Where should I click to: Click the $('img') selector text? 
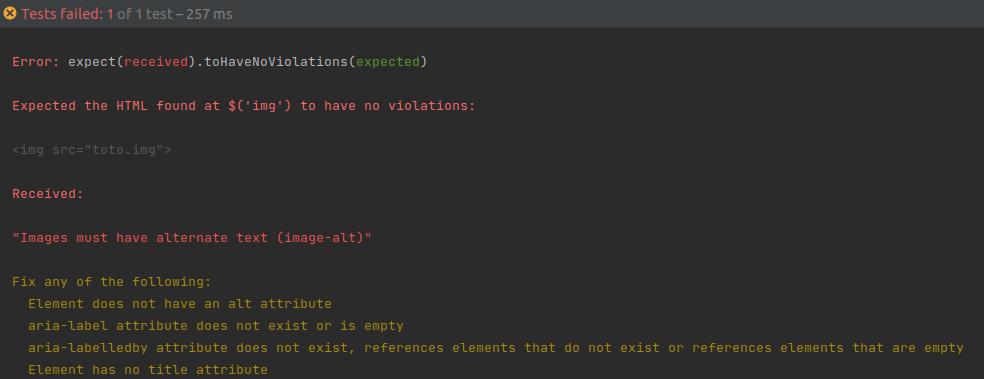(x=260, y=106)
